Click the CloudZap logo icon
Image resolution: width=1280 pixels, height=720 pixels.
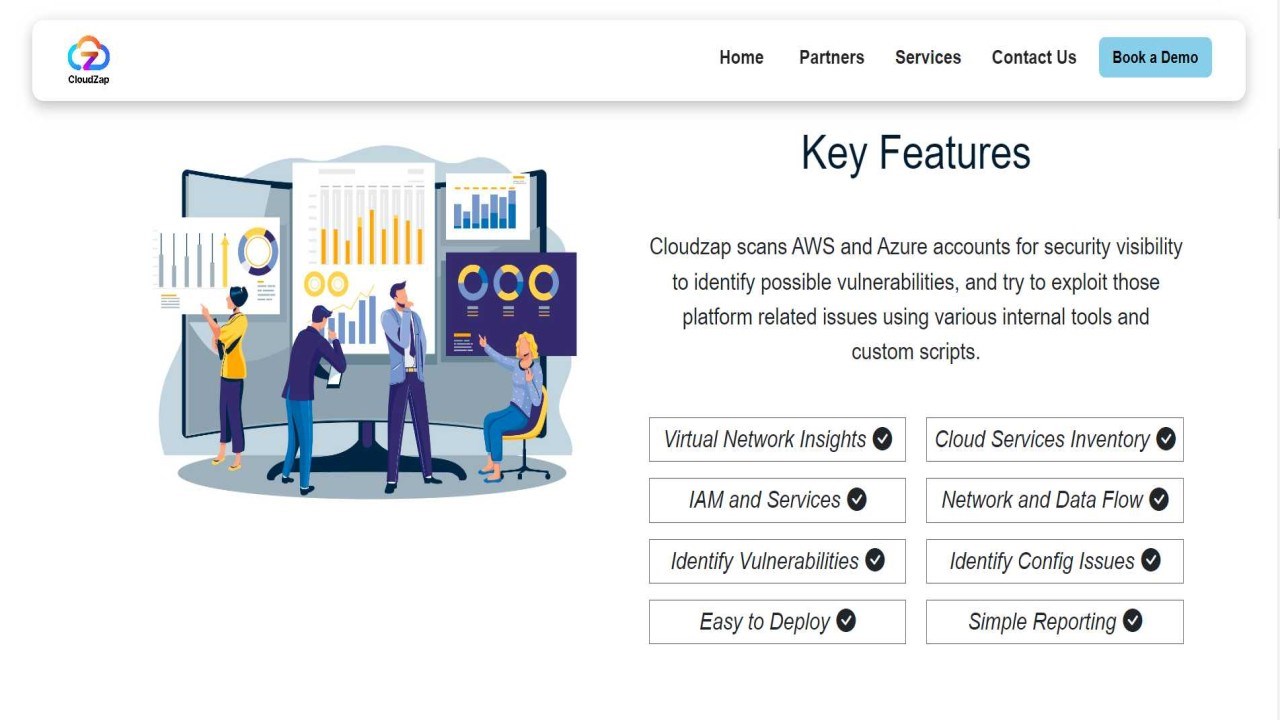tap(88, 58)
